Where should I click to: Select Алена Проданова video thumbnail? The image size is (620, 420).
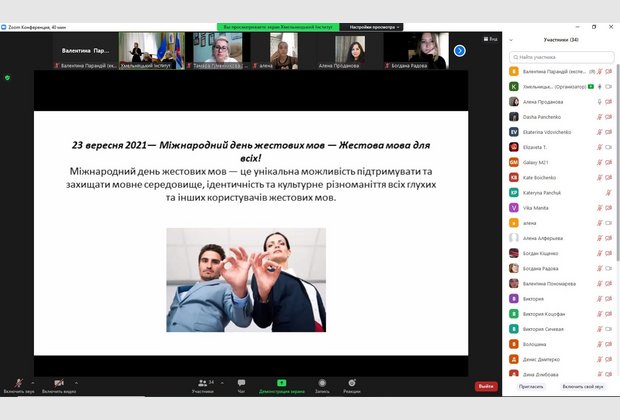[x=350, y=51]
